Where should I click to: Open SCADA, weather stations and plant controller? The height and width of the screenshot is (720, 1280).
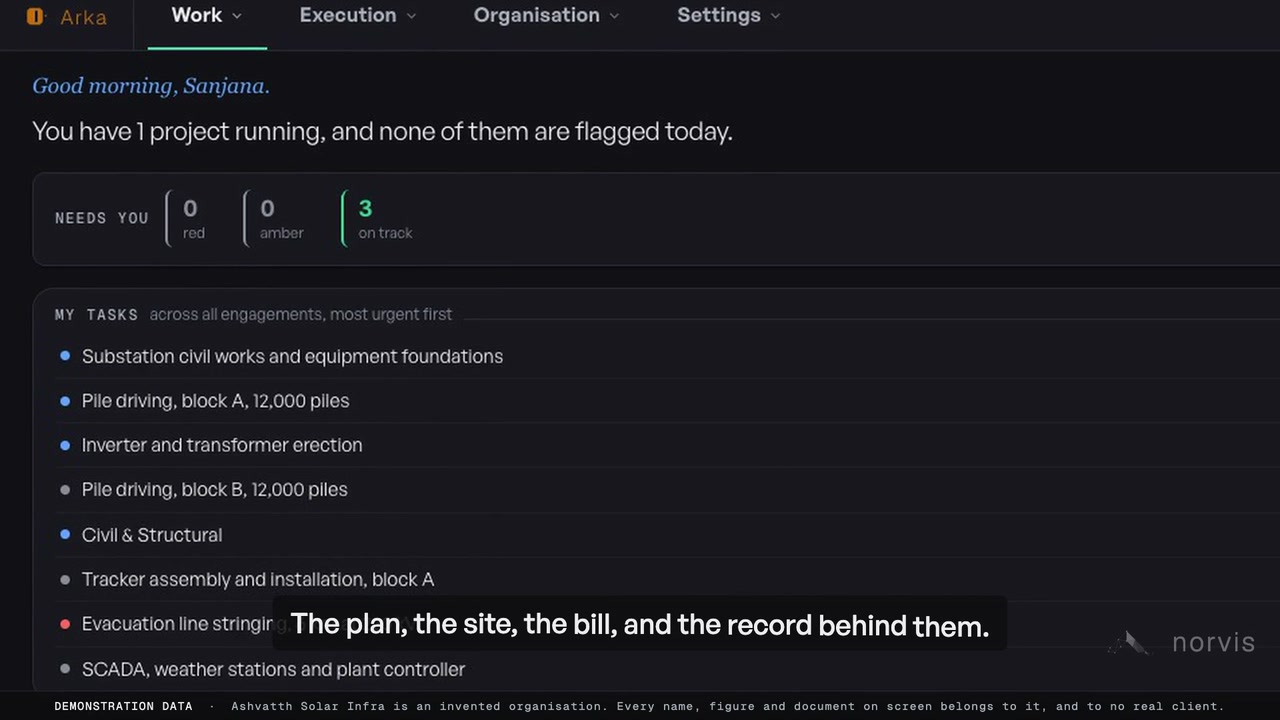pyautogui.click(x=273, y=669)
